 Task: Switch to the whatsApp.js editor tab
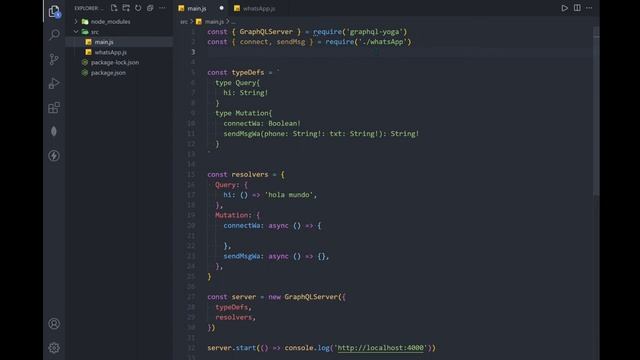(x=259, y=8)
